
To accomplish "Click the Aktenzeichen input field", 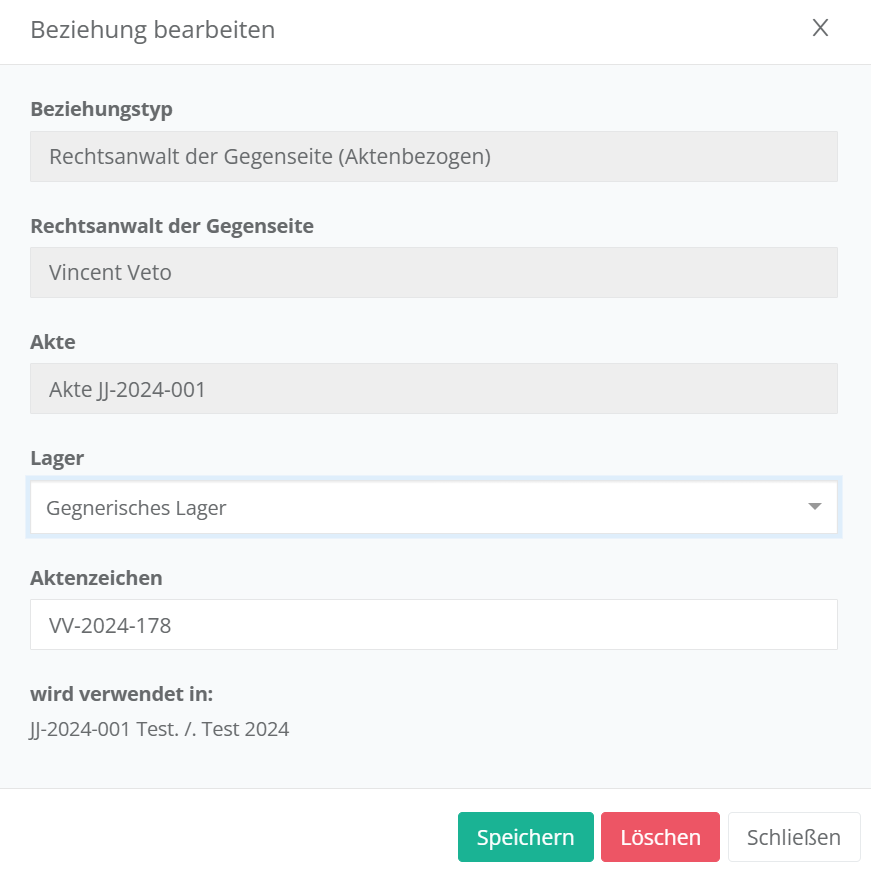I will pos(433,625).
